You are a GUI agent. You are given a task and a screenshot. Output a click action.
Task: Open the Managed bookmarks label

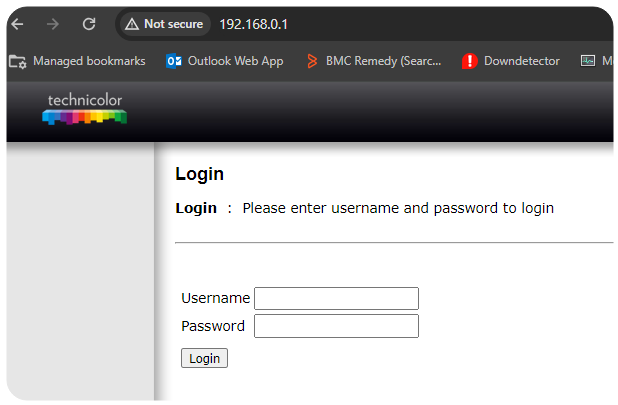click(89, 61)
